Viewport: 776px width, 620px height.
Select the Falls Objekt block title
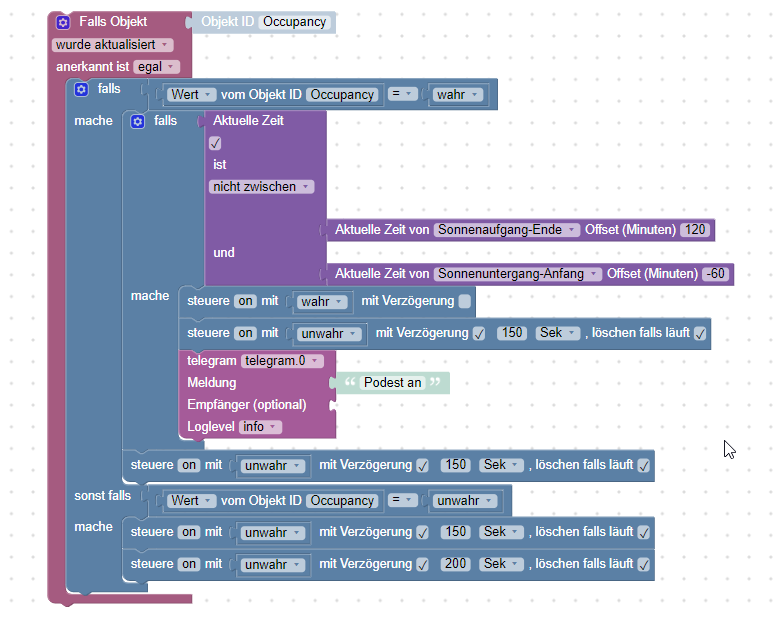(x=113, y=22)
